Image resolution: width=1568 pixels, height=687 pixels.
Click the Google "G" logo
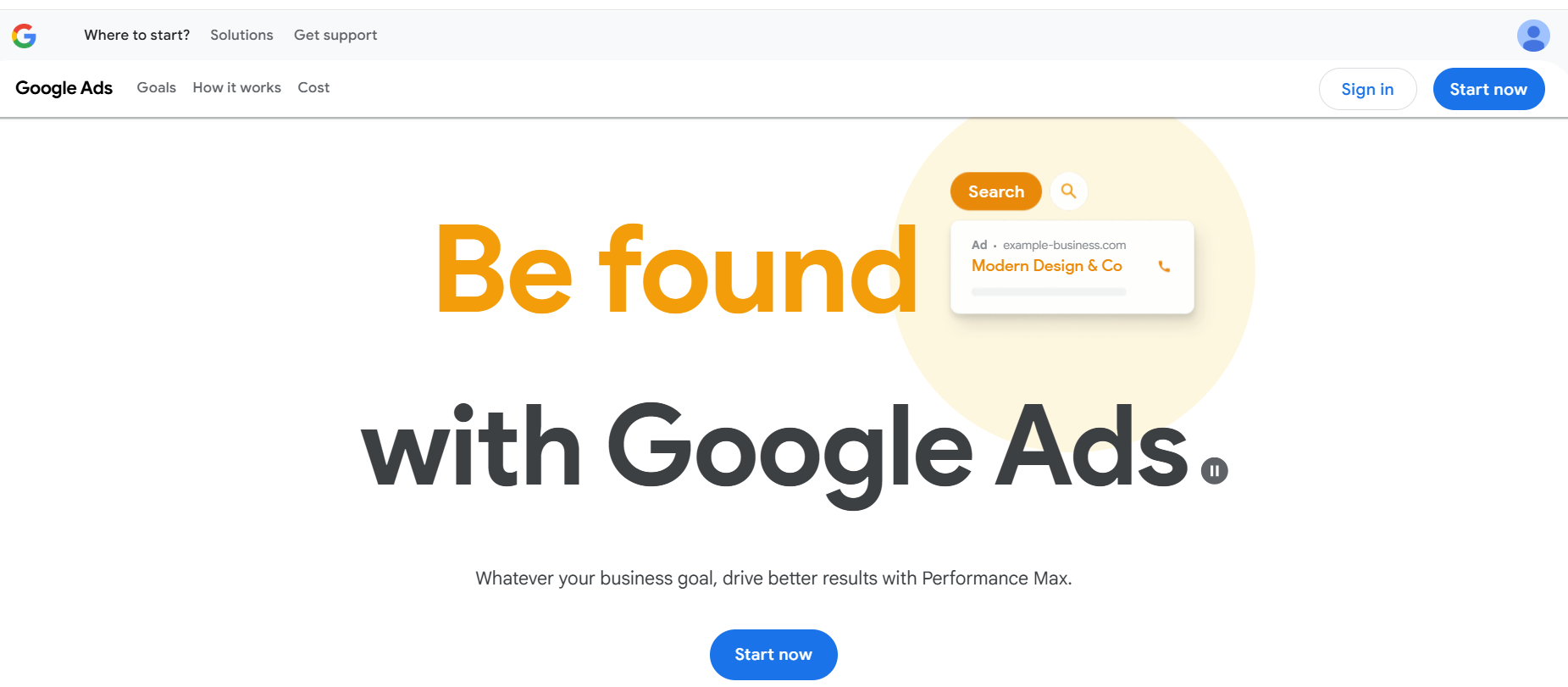coord(25,36)
